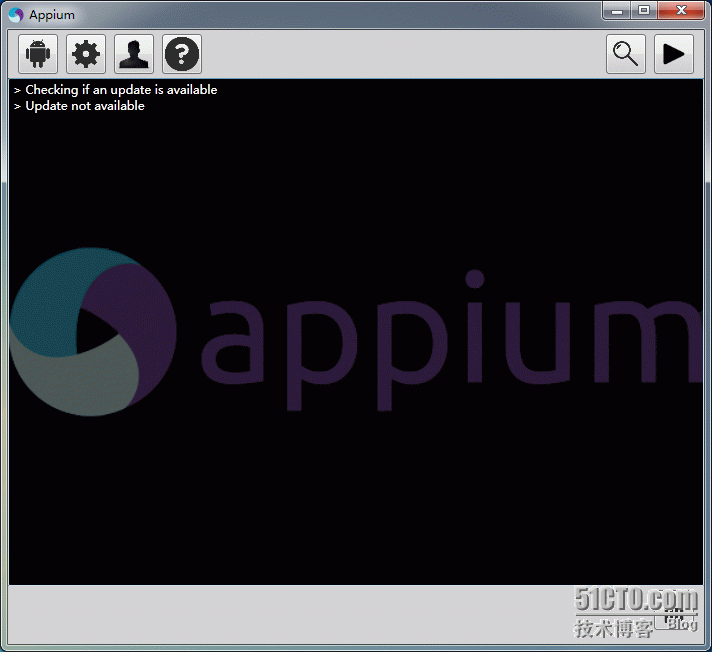Start the Appium server play button
712x652 pixels.
click(x=674, y=54)
